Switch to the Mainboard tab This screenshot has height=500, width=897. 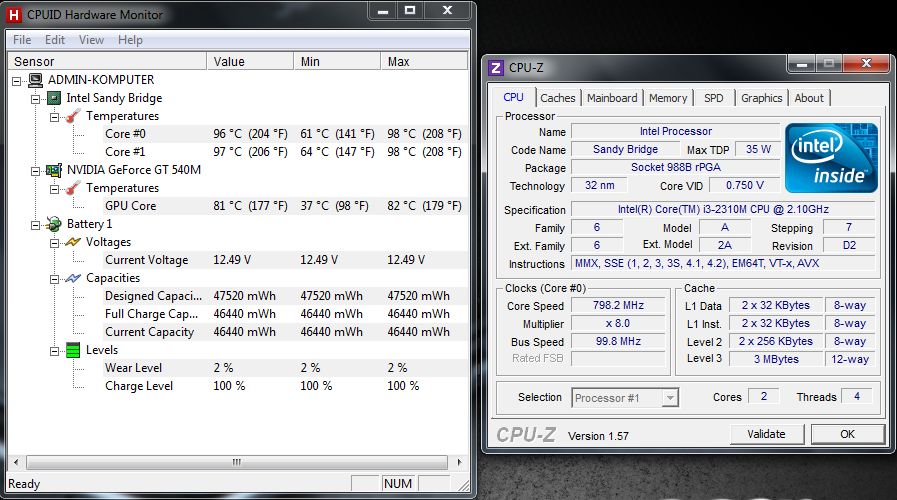click(612, 98)
